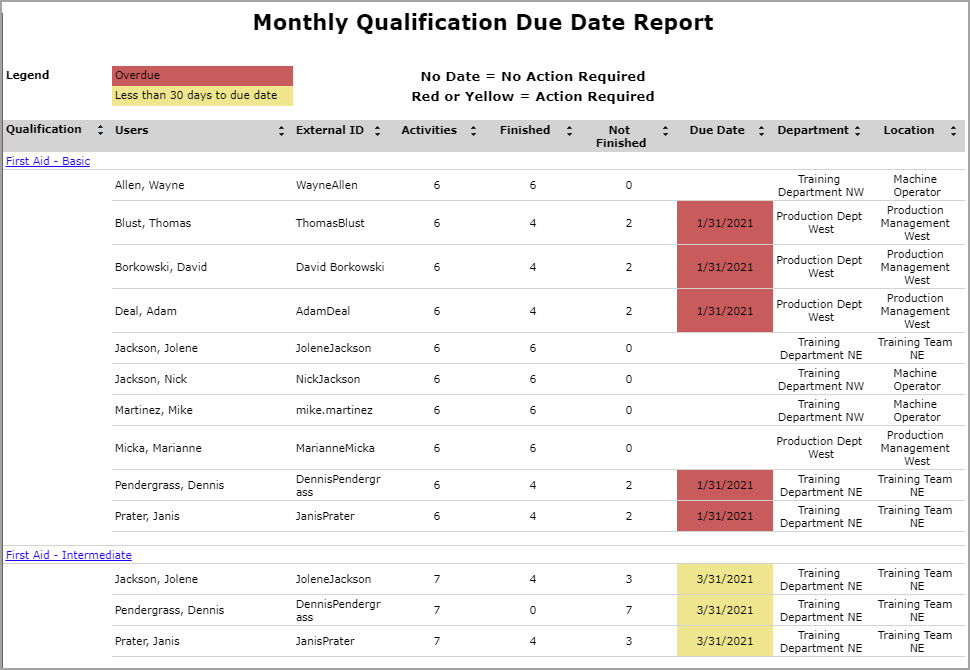Image resolution: width=970 pixels, height=670 pixels.
Task: Toggle sort order on the Location column
Action: coord(952,130)
